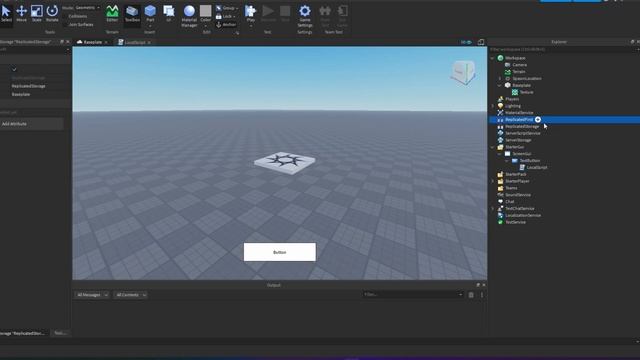The image size is (640, 360).
Task: Choose the Scale tool
Action: pyautogui.click(x=37, y=13)
